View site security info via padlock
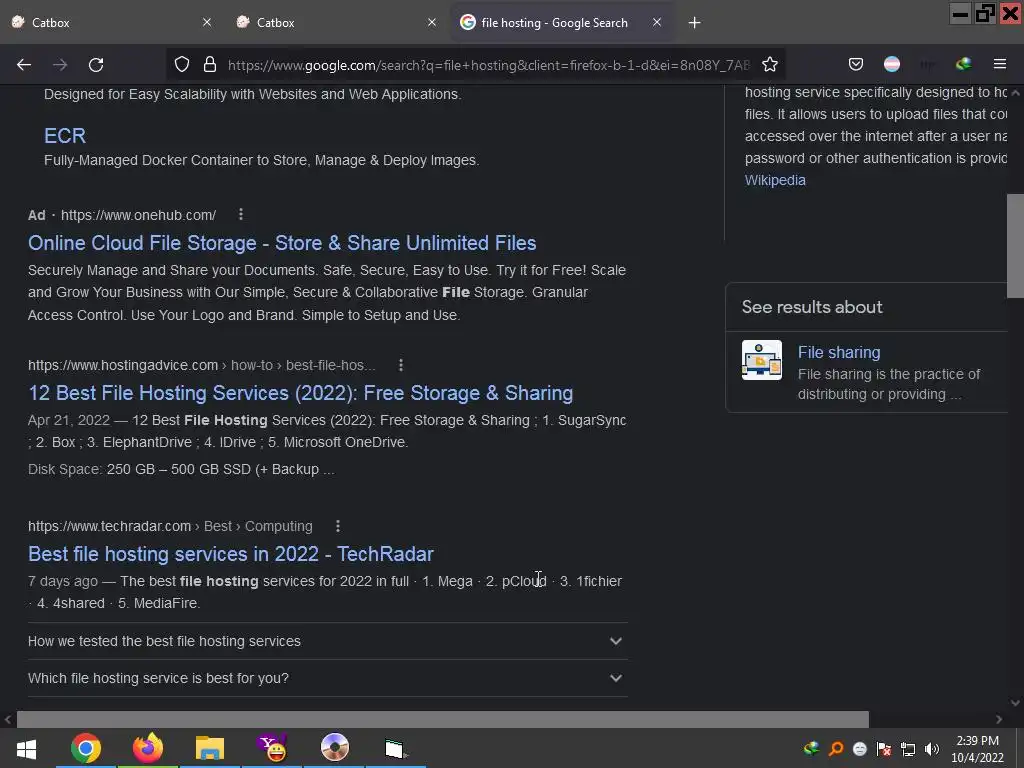Image resolution: width=1024 pixels, height=768 pixels. coord(210,64)
